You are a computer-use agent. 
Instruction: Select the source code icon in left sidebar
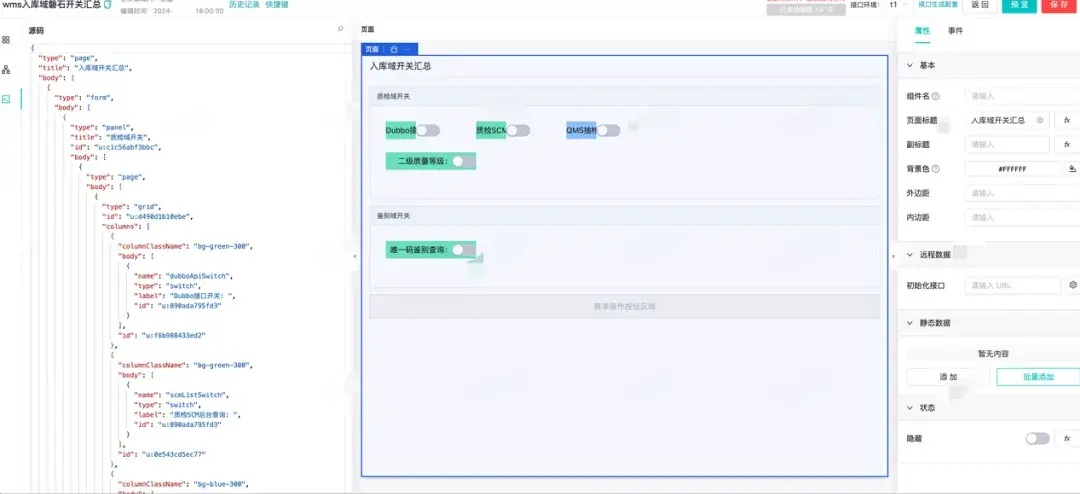(x=6, y=99)
